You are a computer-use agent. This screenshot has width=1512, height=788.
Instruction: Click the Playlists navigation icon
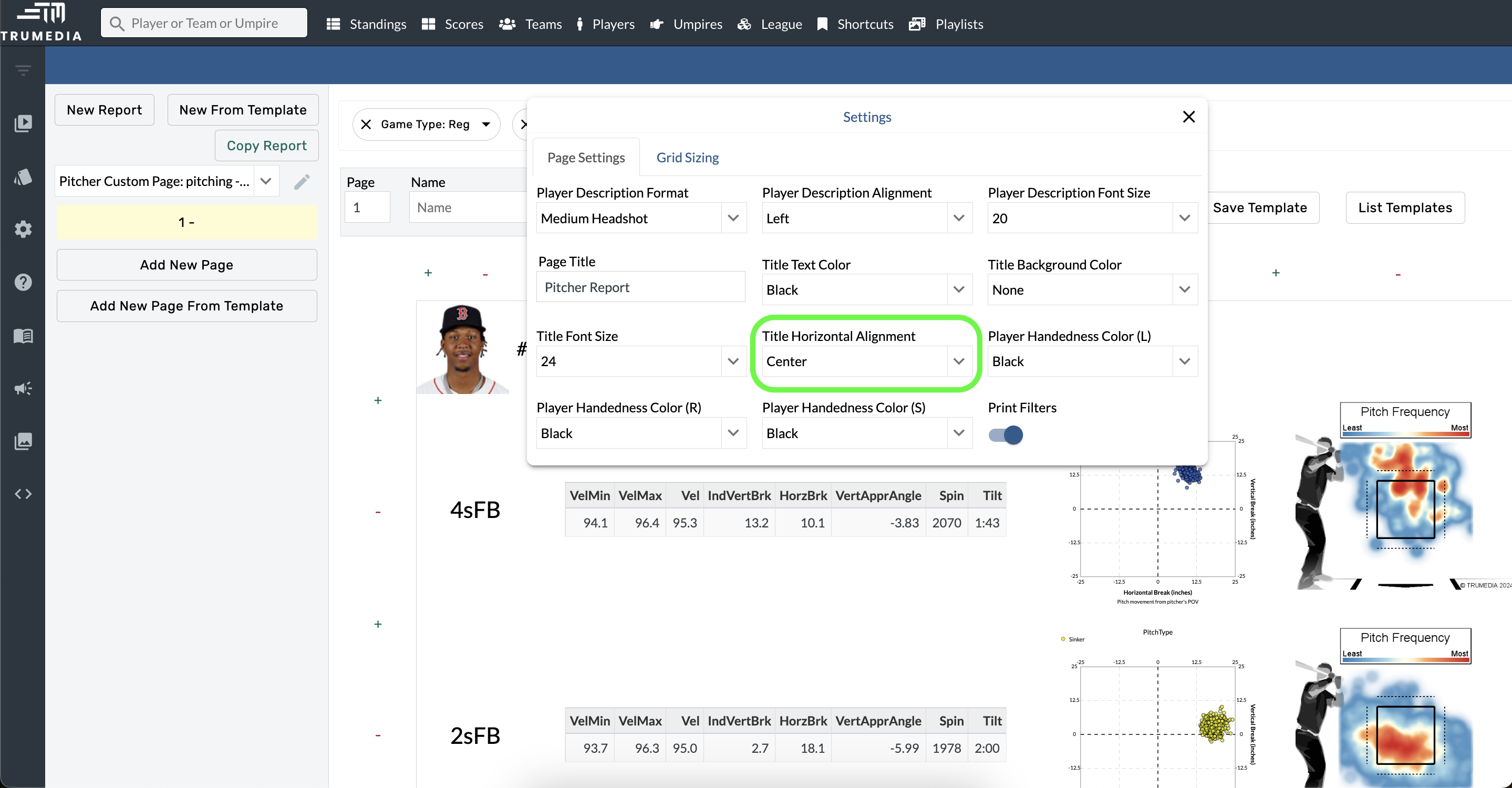917,22
